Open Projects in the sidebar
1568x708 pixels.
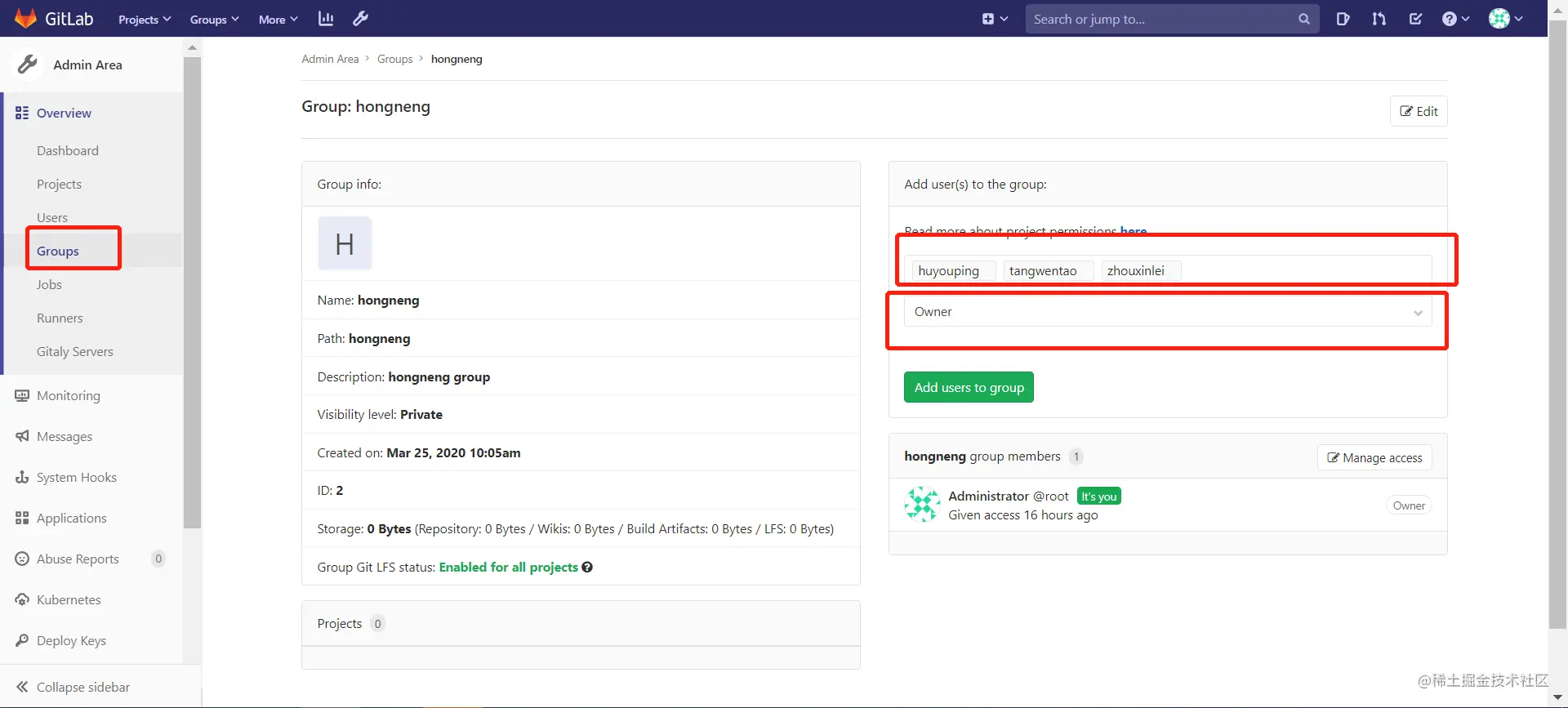59,184
